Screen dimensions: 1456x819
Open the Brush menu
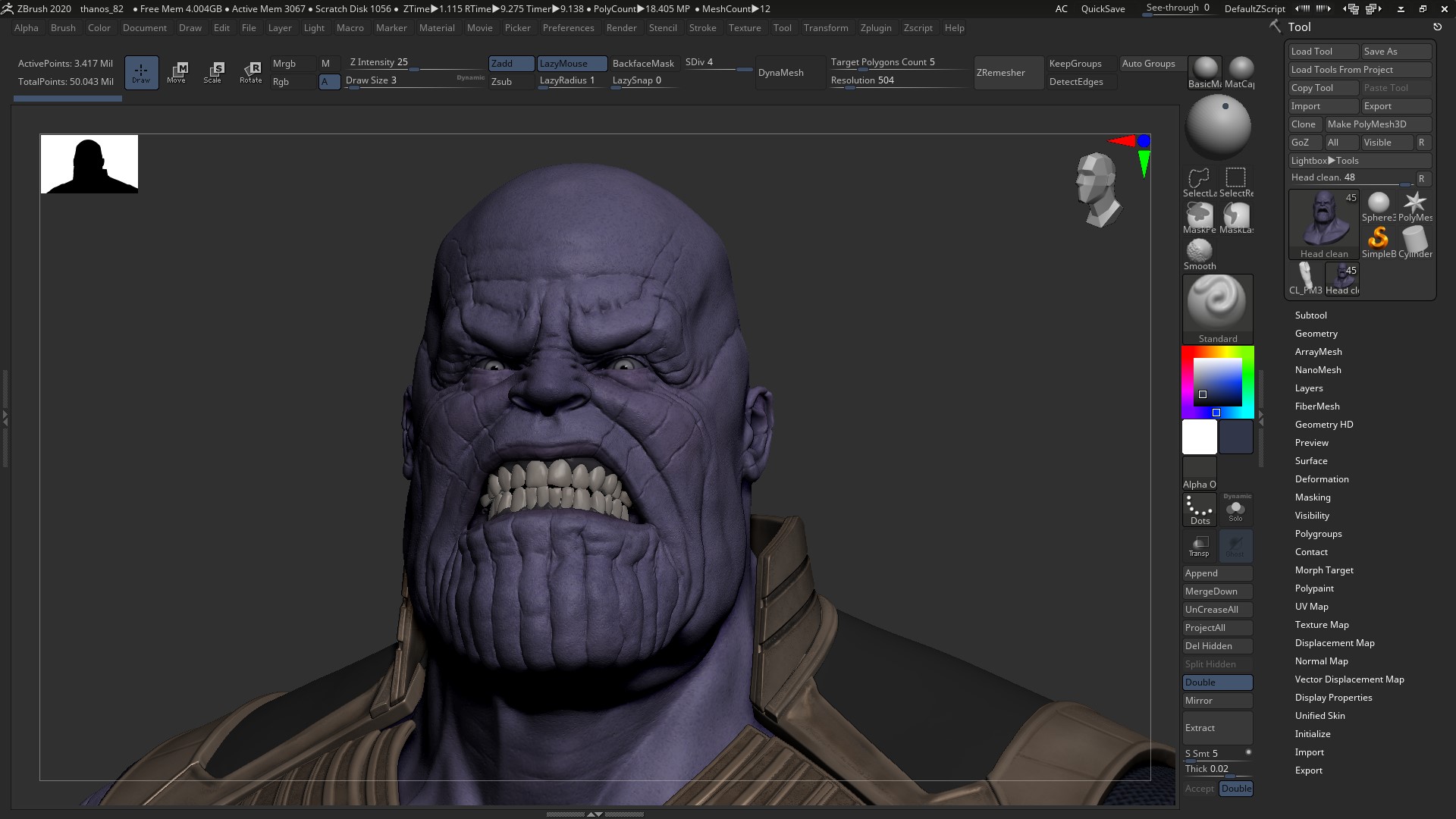63,28
